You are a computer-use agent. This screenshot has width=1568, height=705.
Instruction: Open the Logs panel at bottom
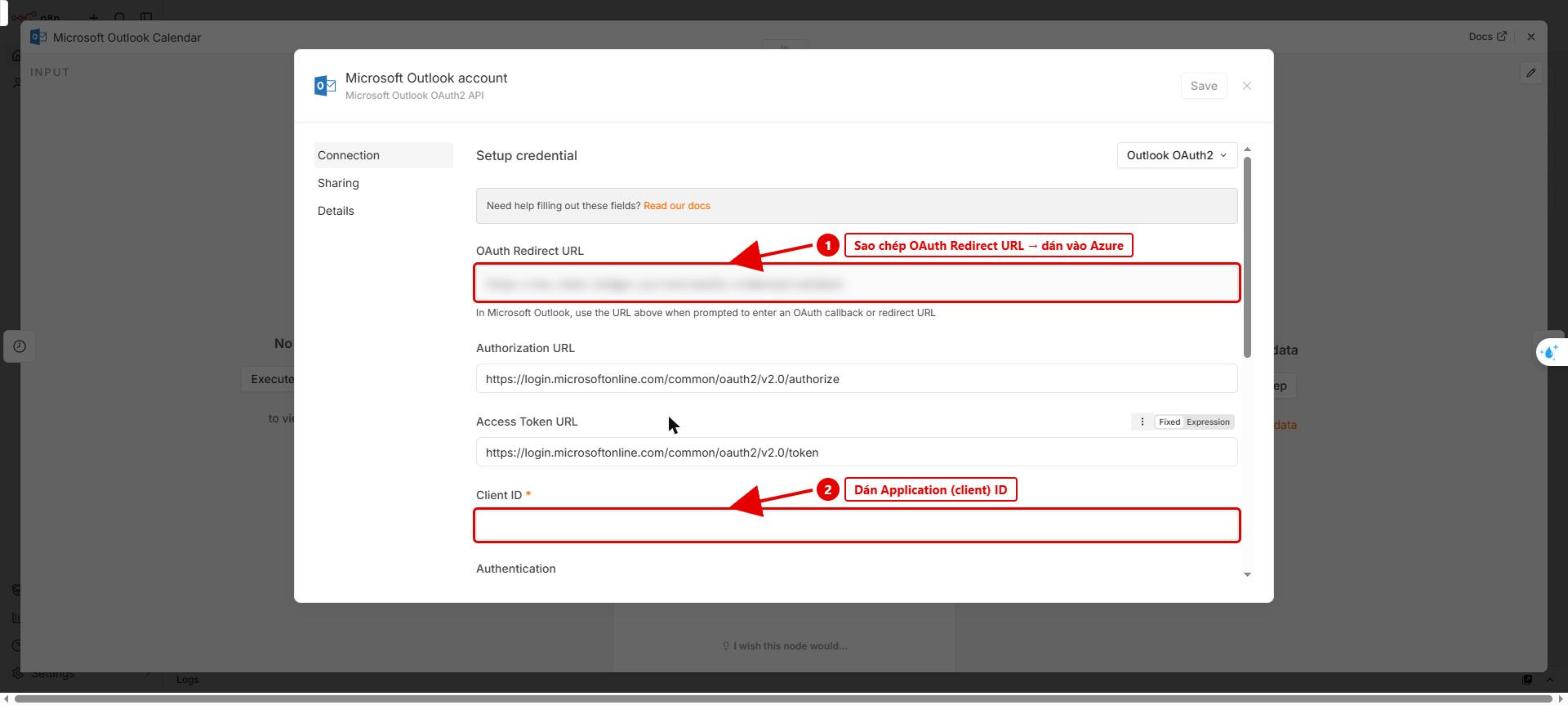coord(188,680)
